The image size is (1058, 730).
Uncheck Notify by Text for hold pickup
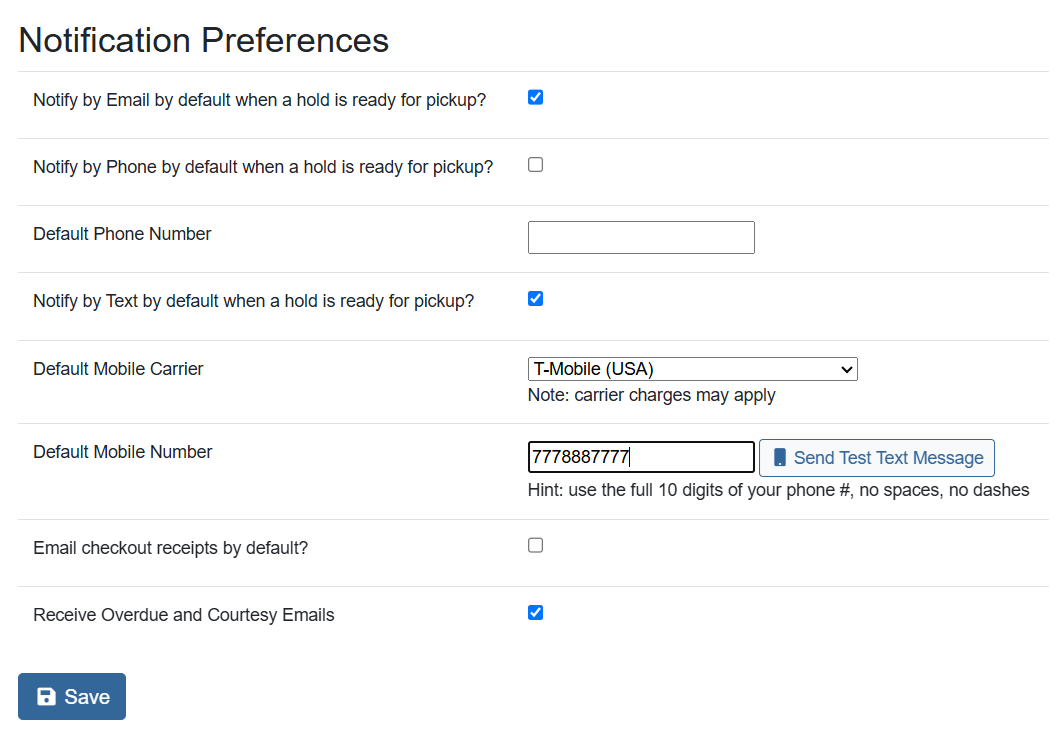point(535,298)
